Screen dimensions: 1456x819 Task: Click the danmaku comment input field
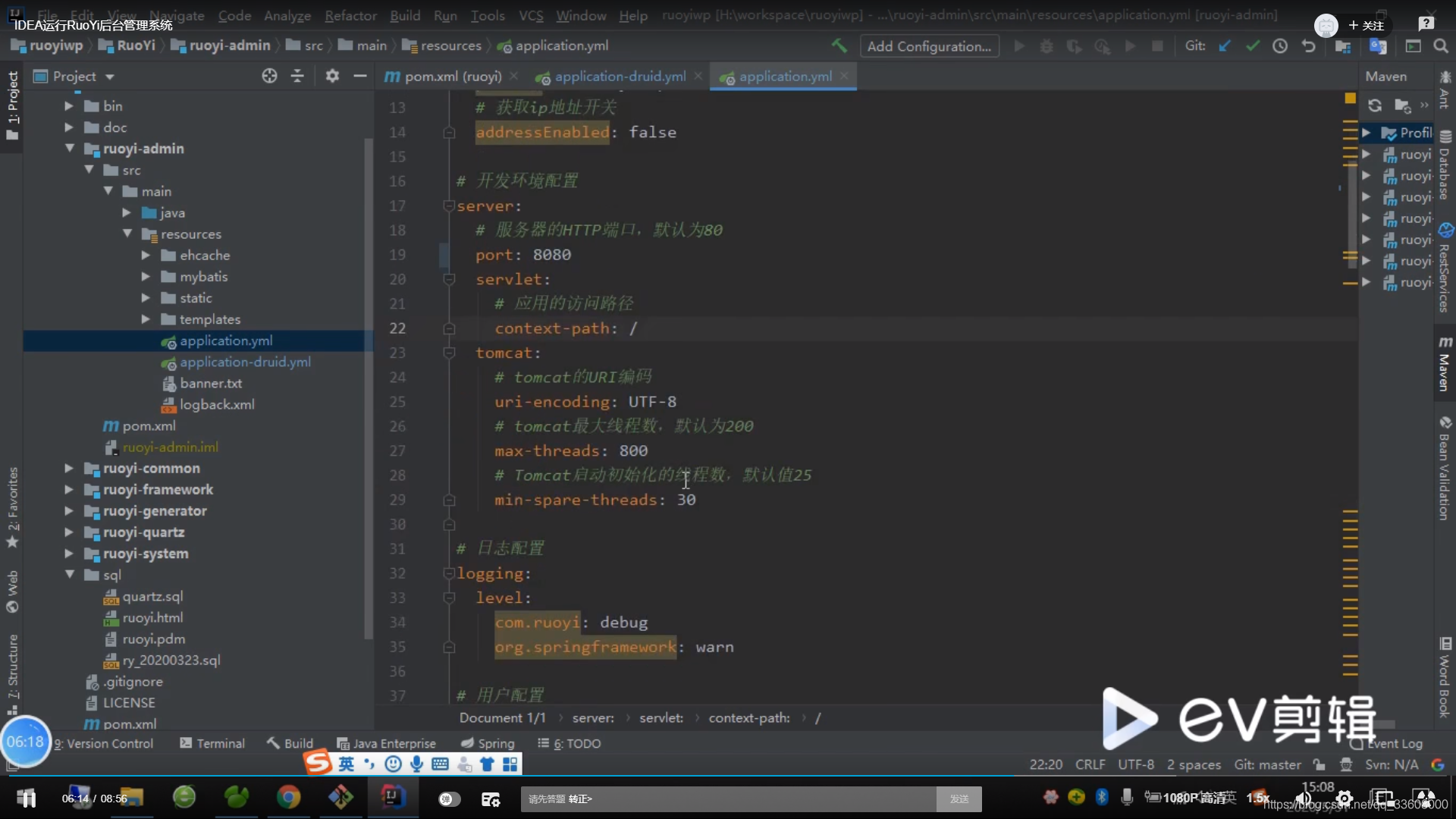point(728,799)
